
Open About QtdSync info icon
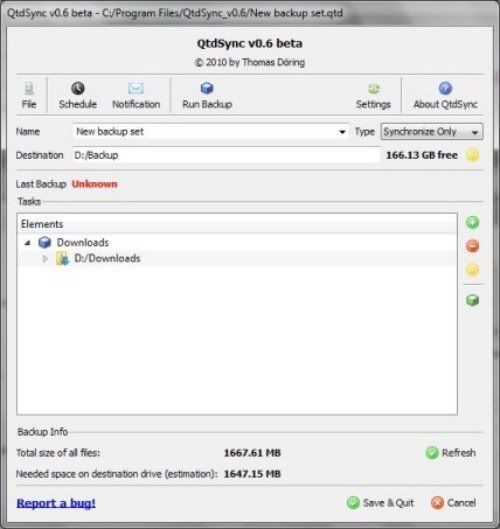[445, 88]
